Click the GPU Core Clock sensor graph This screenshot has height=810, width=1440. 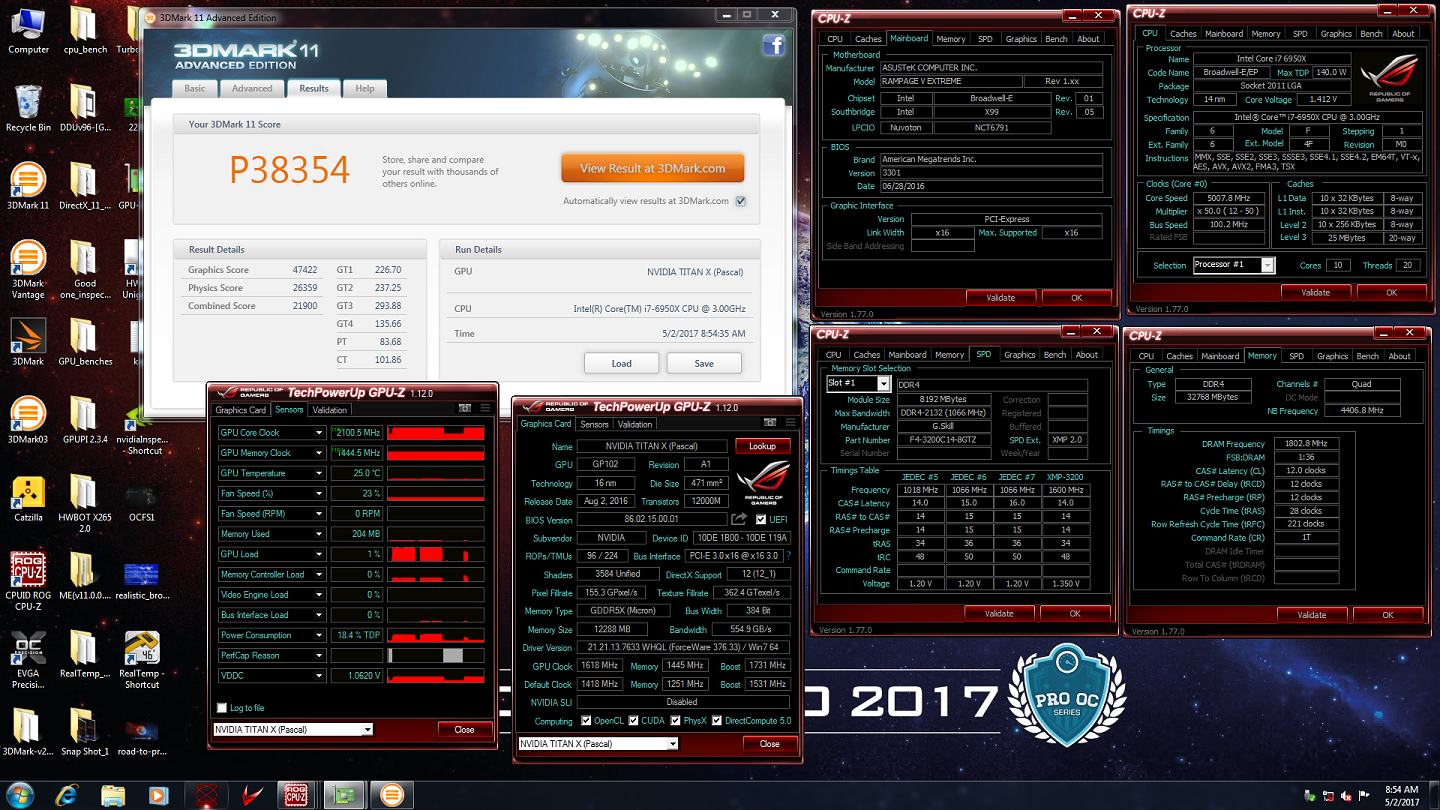(436, 433)
